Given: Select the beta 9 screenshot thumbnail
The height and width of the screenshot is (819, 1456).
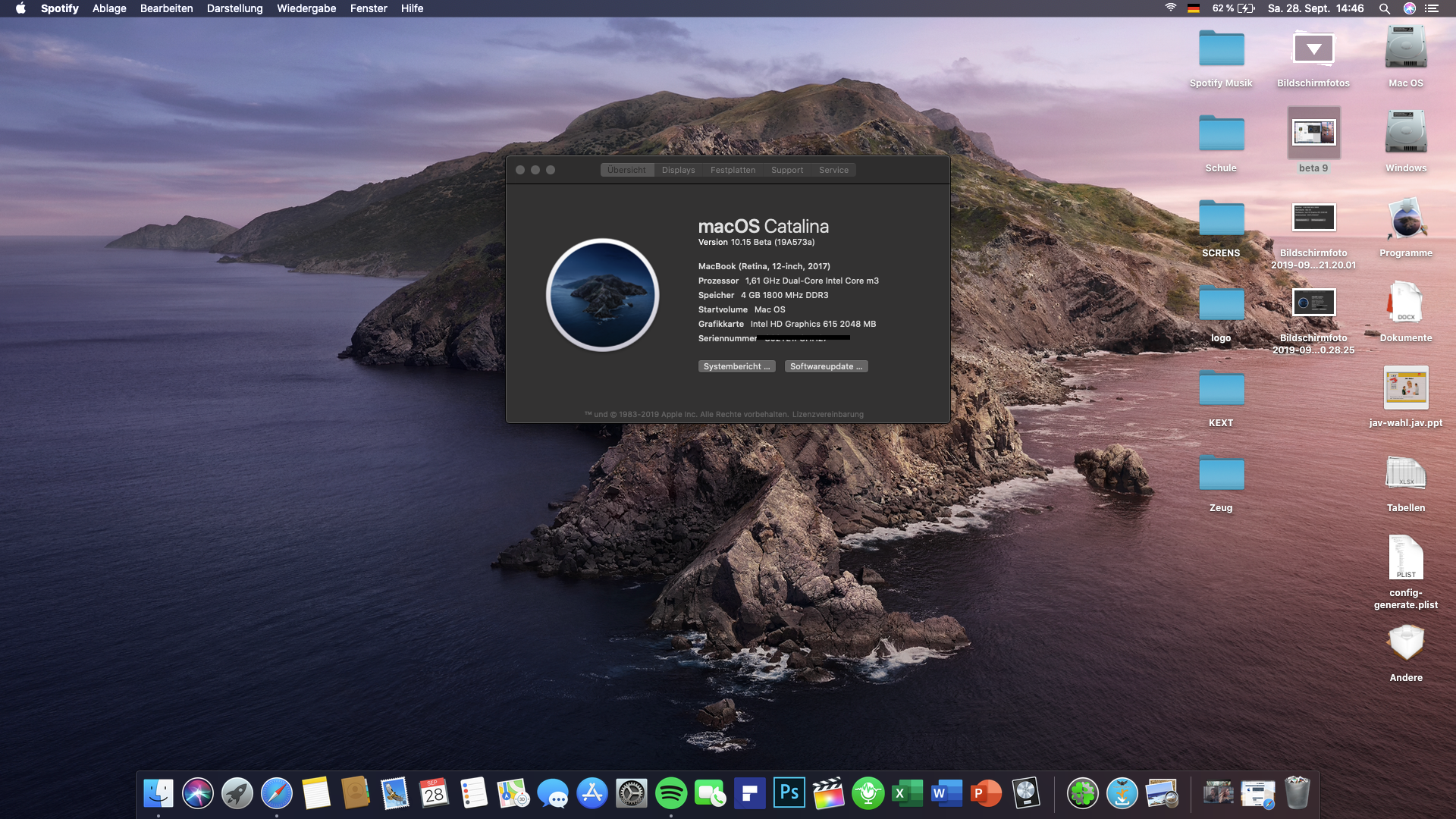Looking at the screenshot, I should (1313, 133).
